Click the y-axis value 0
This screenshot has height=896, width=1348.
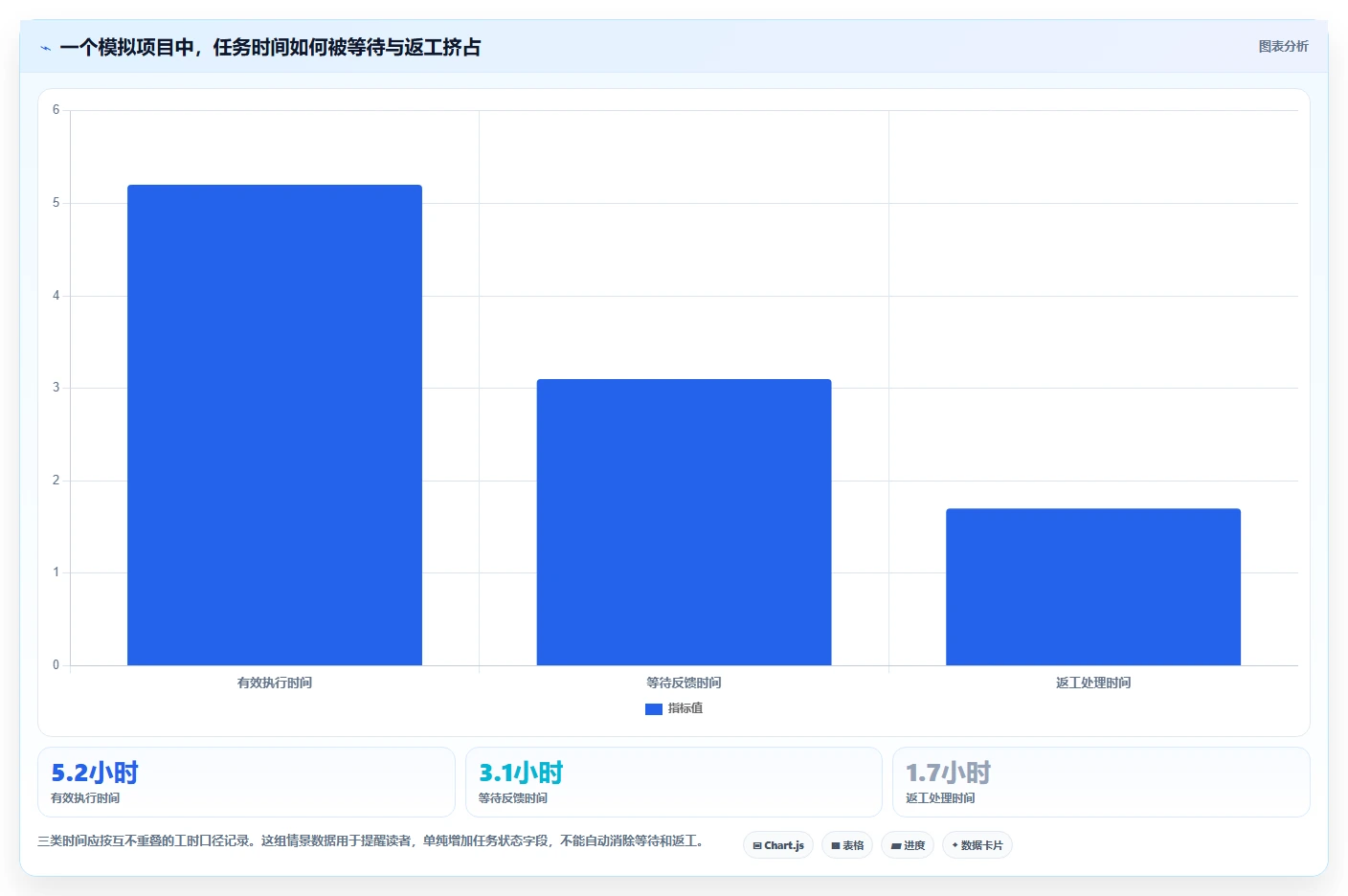(x=56, y=665)
